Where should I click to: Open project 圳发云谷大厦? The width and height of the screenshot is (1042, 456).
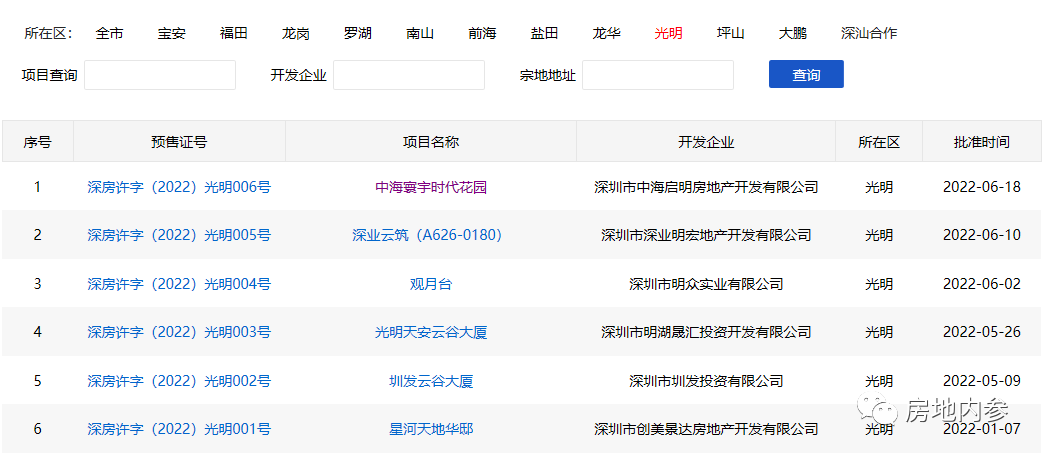coord(431,381)
